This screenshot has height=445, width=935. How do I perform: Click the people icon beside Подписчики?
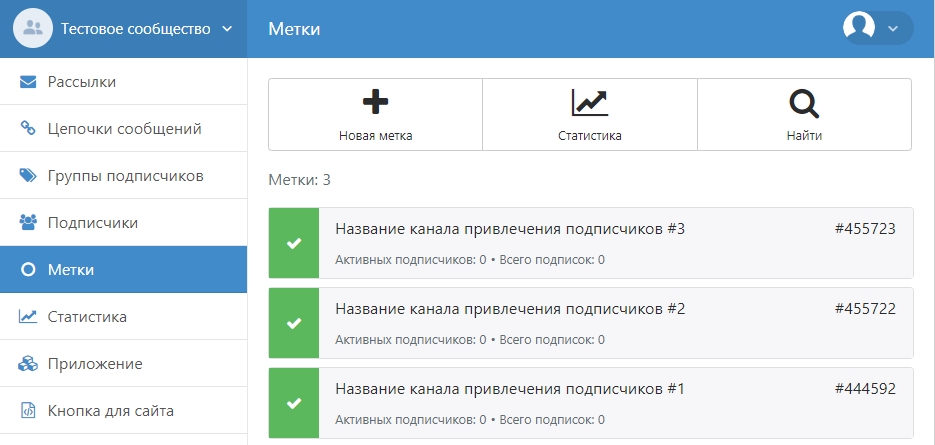click(28, 223)
